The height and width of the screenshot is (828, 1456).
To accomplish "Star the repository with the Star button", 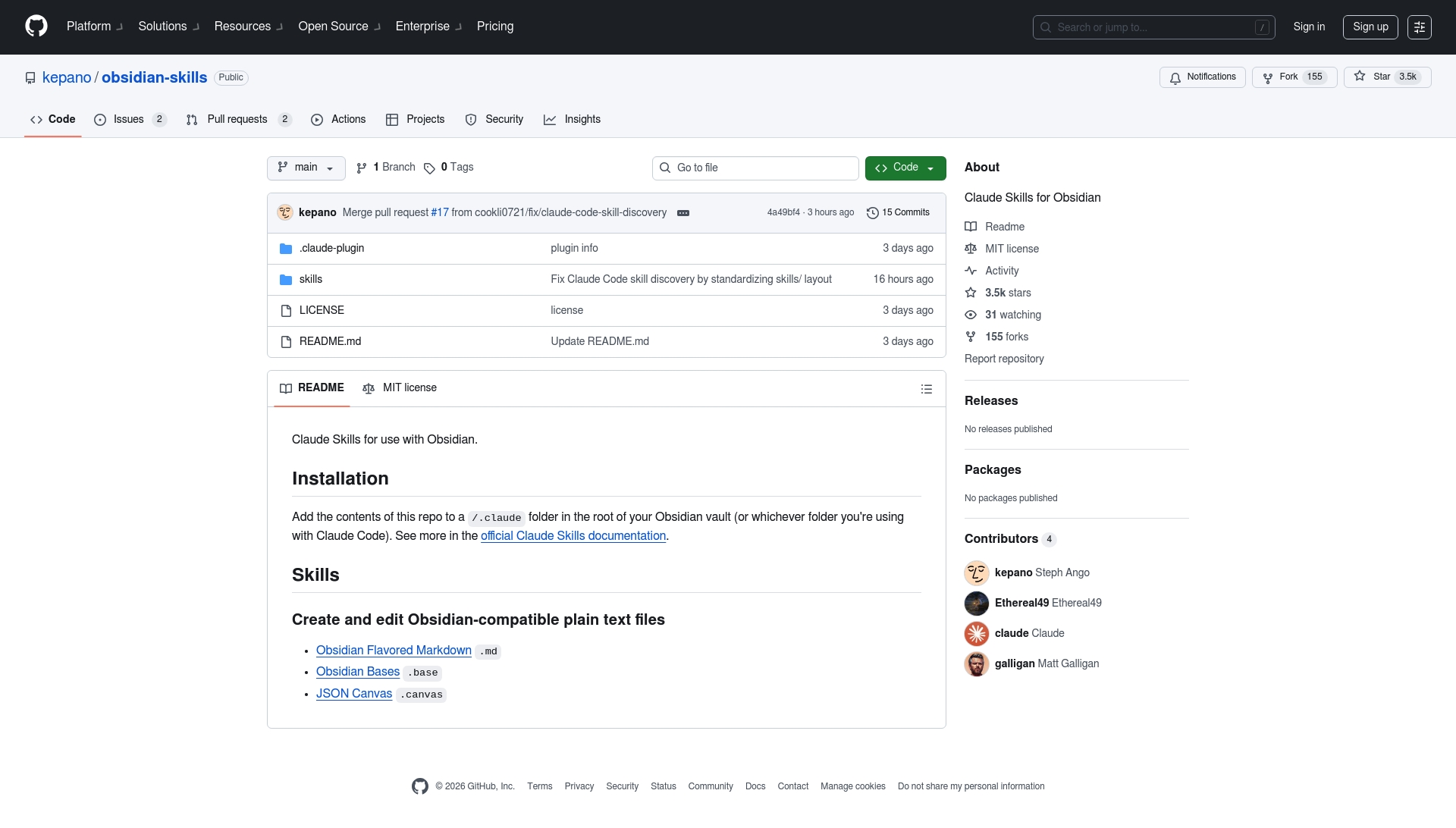I will 1387,77.
